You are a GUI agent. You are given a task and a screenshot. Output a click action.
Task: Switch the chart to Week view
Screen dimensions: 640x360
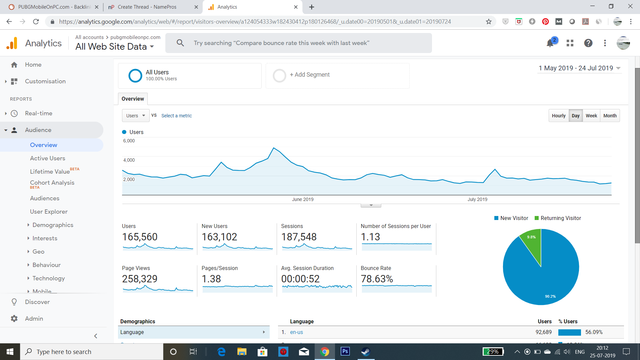click(x=591, y=116)
